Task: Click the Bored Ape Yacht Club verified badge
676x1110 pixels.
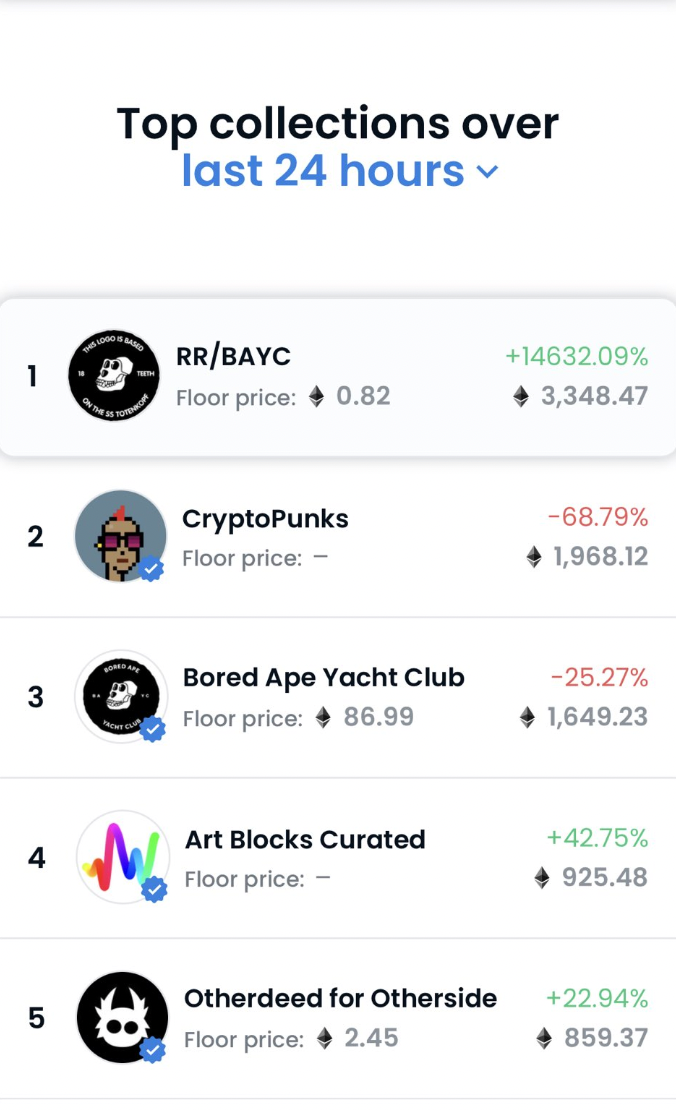Action: [x=152, y=728]
